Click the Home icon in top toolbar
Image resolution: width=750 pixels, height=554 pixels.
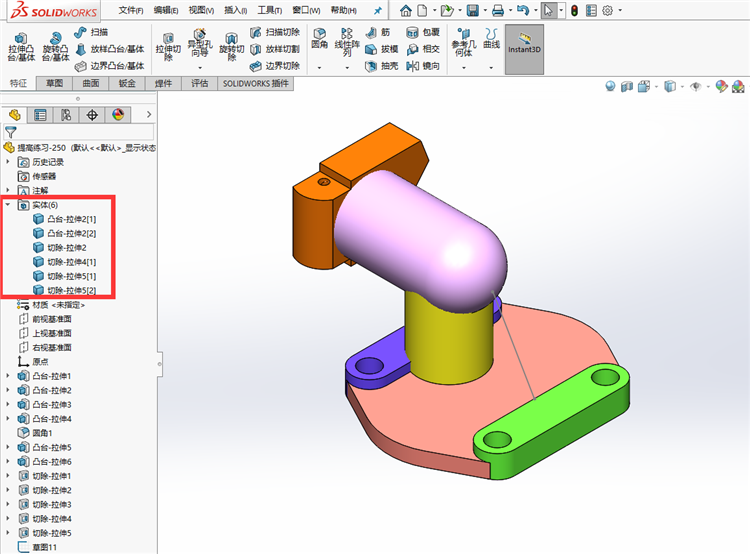406,10
